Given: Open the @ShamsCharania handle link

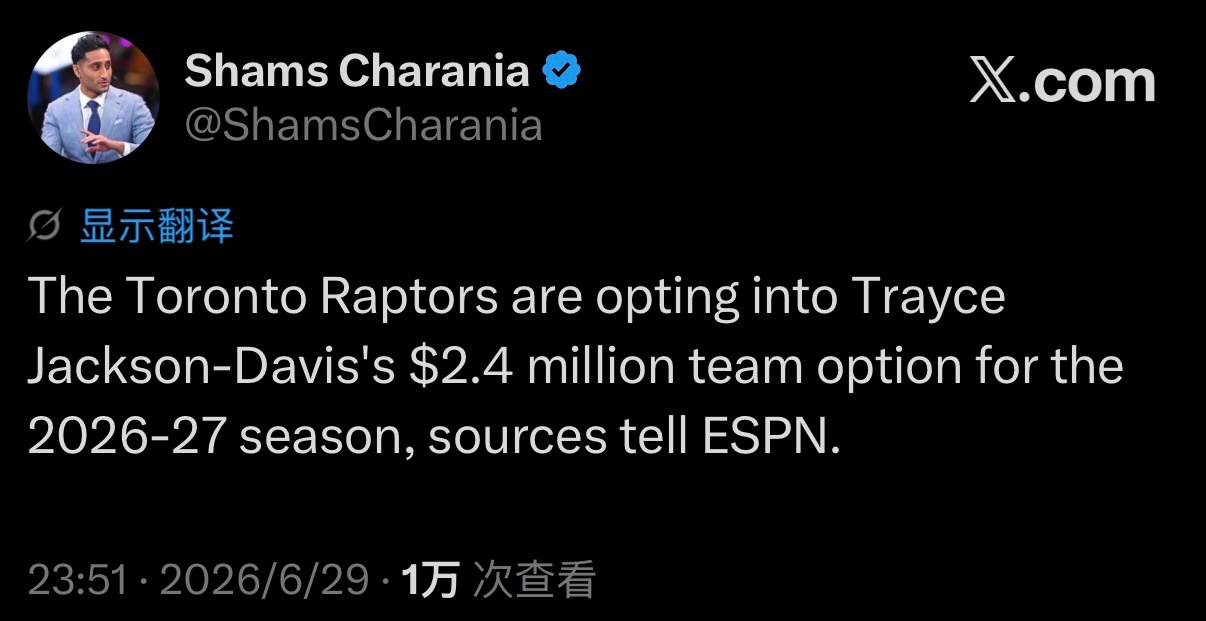Looking at the screenshot, I should coord(364,126).
